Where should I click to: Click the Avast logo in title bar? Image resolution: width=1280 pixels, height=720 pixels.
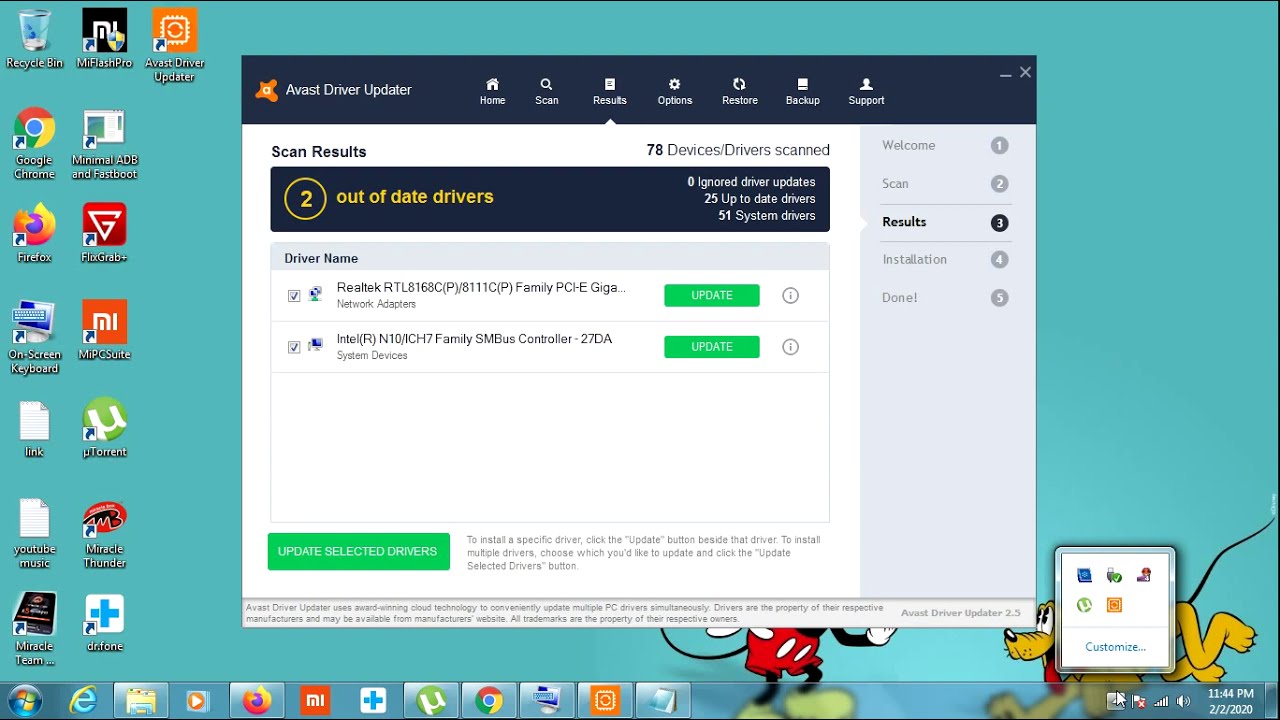pos(266,90)
